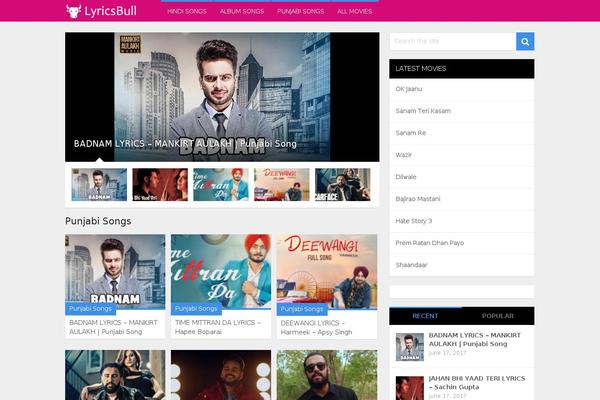Image resolution: width=600 pixels, height=400 pixels.
Task: Click the LyricsBull bull logo icon
Action: 73,11
